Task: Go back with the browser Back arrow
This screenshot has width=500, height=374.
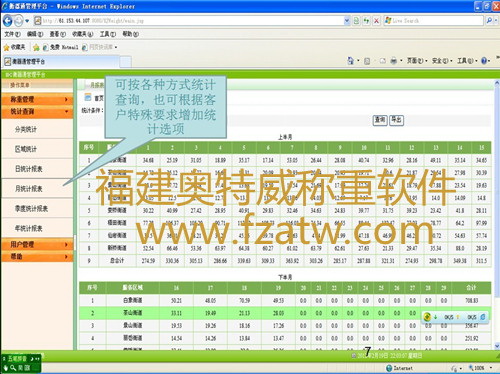Action: 7,21
